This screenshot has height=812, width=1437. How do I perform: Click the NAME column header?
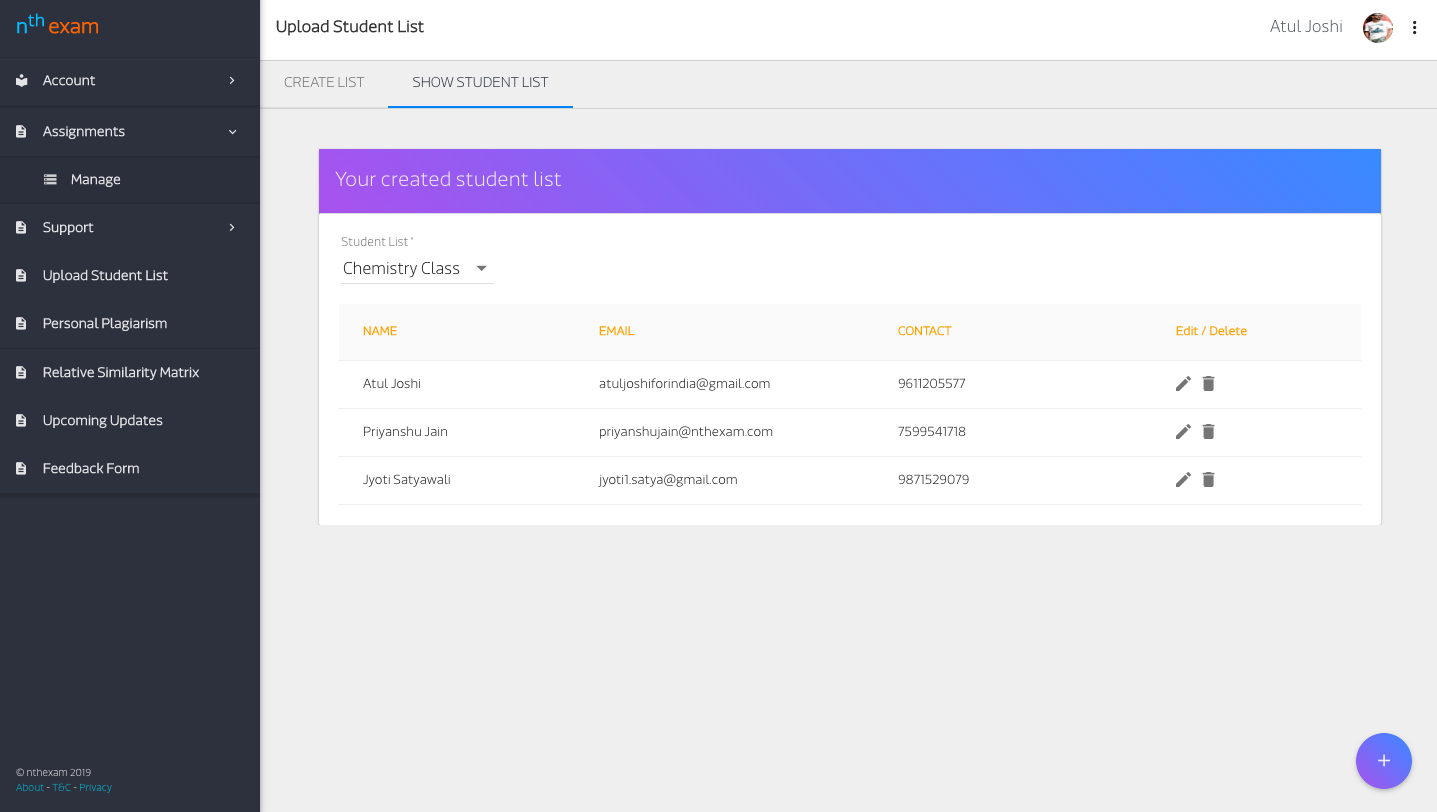[380, 331]
